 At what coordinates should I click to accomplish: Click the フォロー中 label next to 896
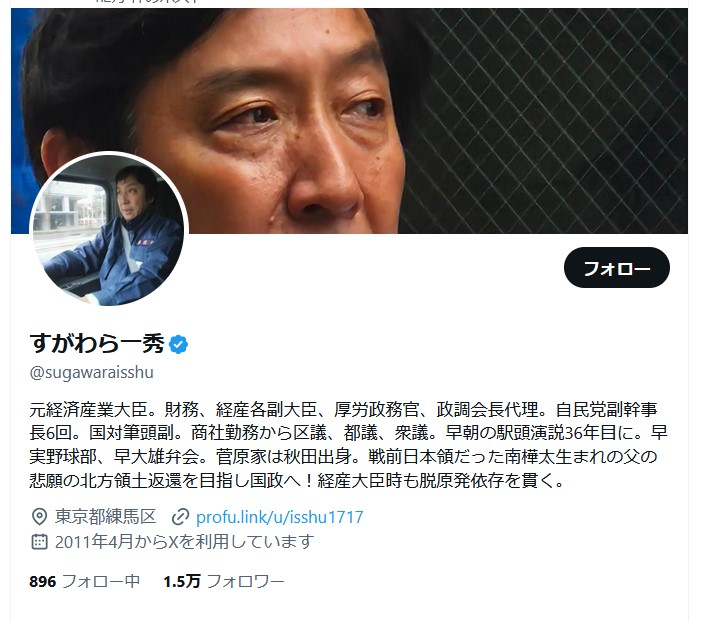(101, 582)
